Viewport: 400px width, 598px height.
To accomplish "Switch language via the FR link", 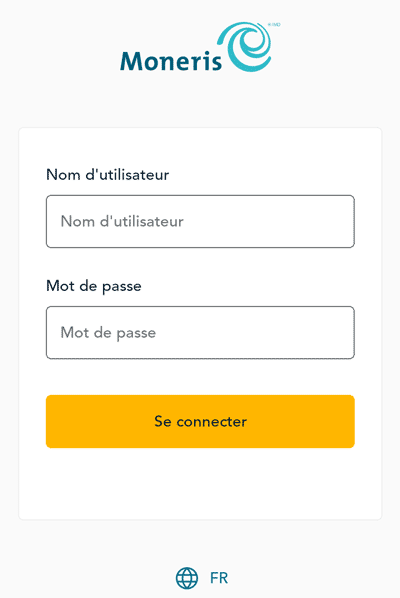I will [x=219, y=578].
